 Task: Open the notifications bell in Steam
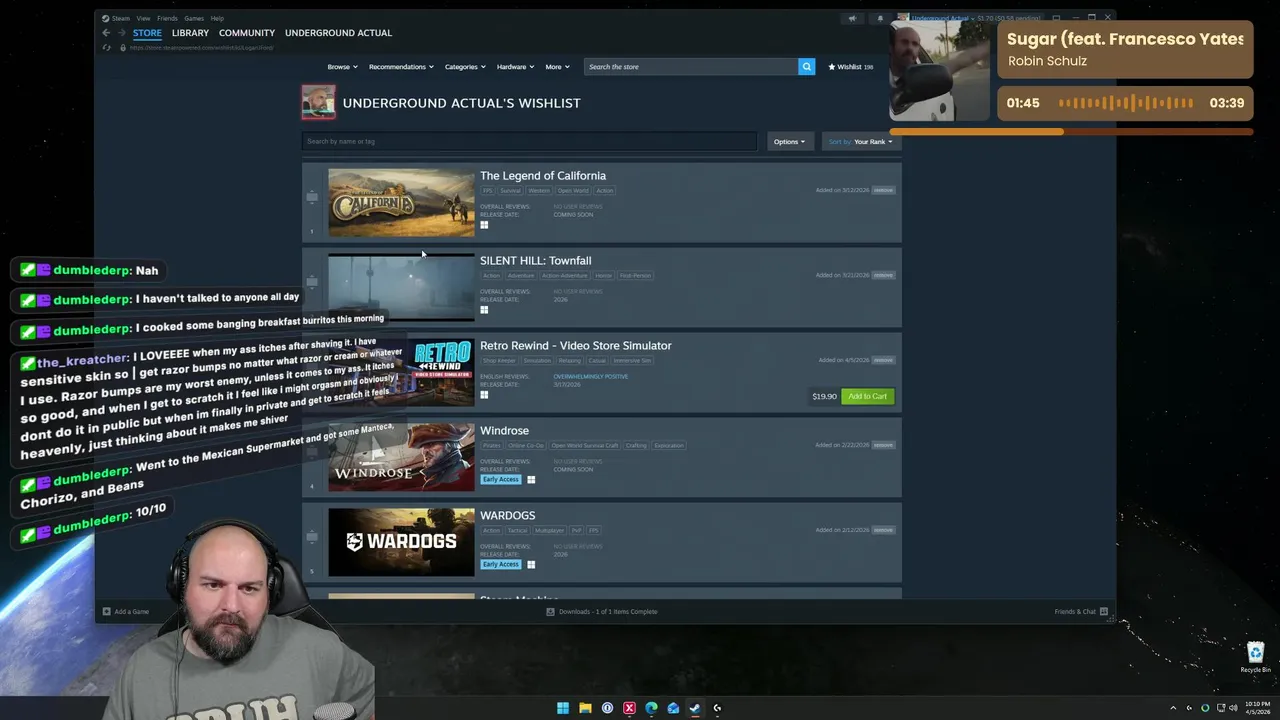click(x=880, y=18)
